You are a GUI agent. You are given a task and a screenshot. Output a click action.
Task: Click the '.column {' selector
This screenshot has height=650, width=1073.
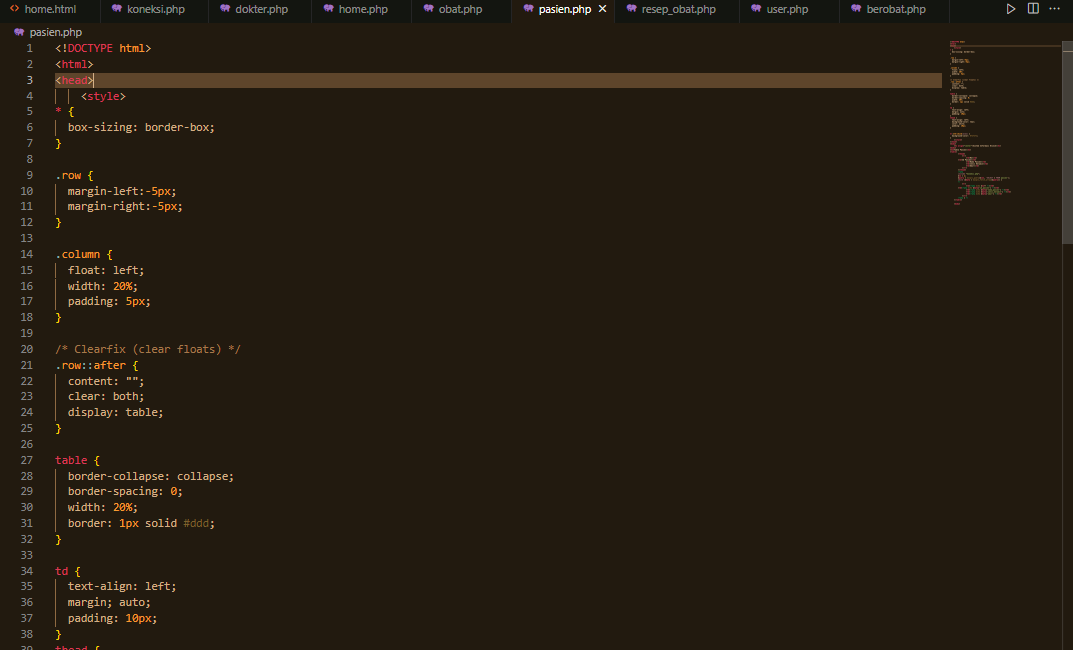83,255
